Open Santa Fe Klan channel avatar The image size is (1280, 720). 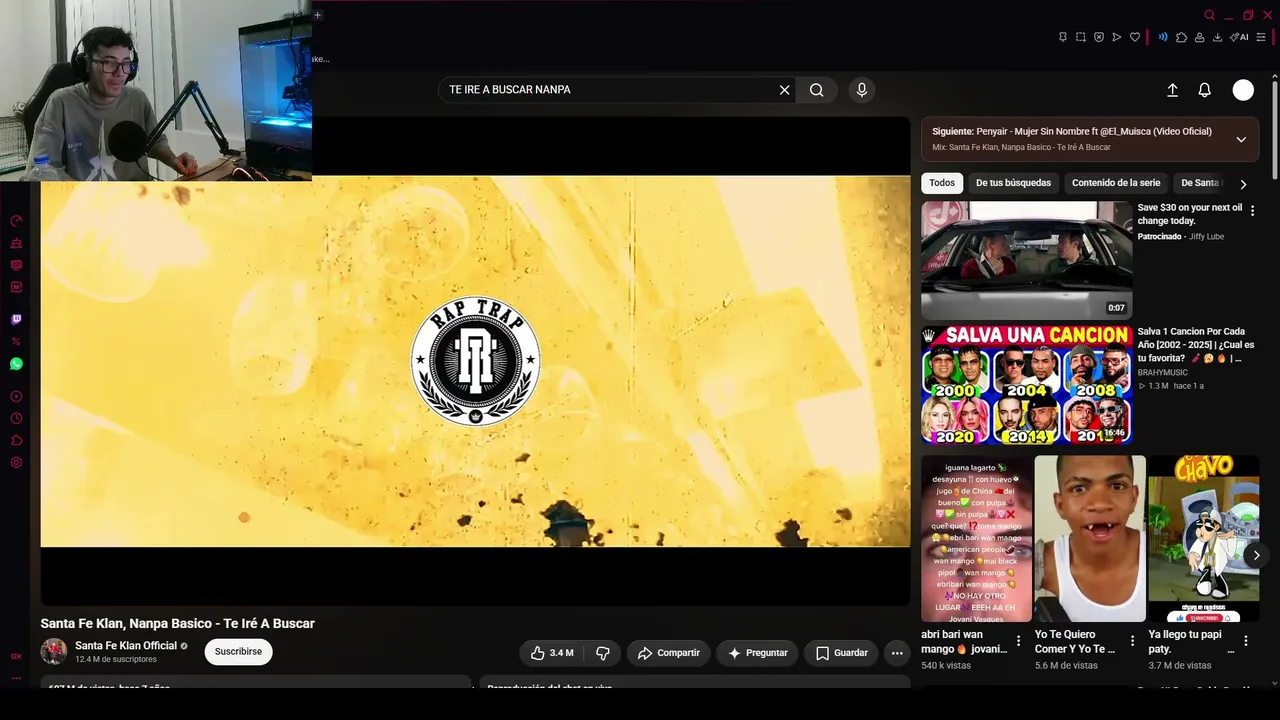coord(54,652)
